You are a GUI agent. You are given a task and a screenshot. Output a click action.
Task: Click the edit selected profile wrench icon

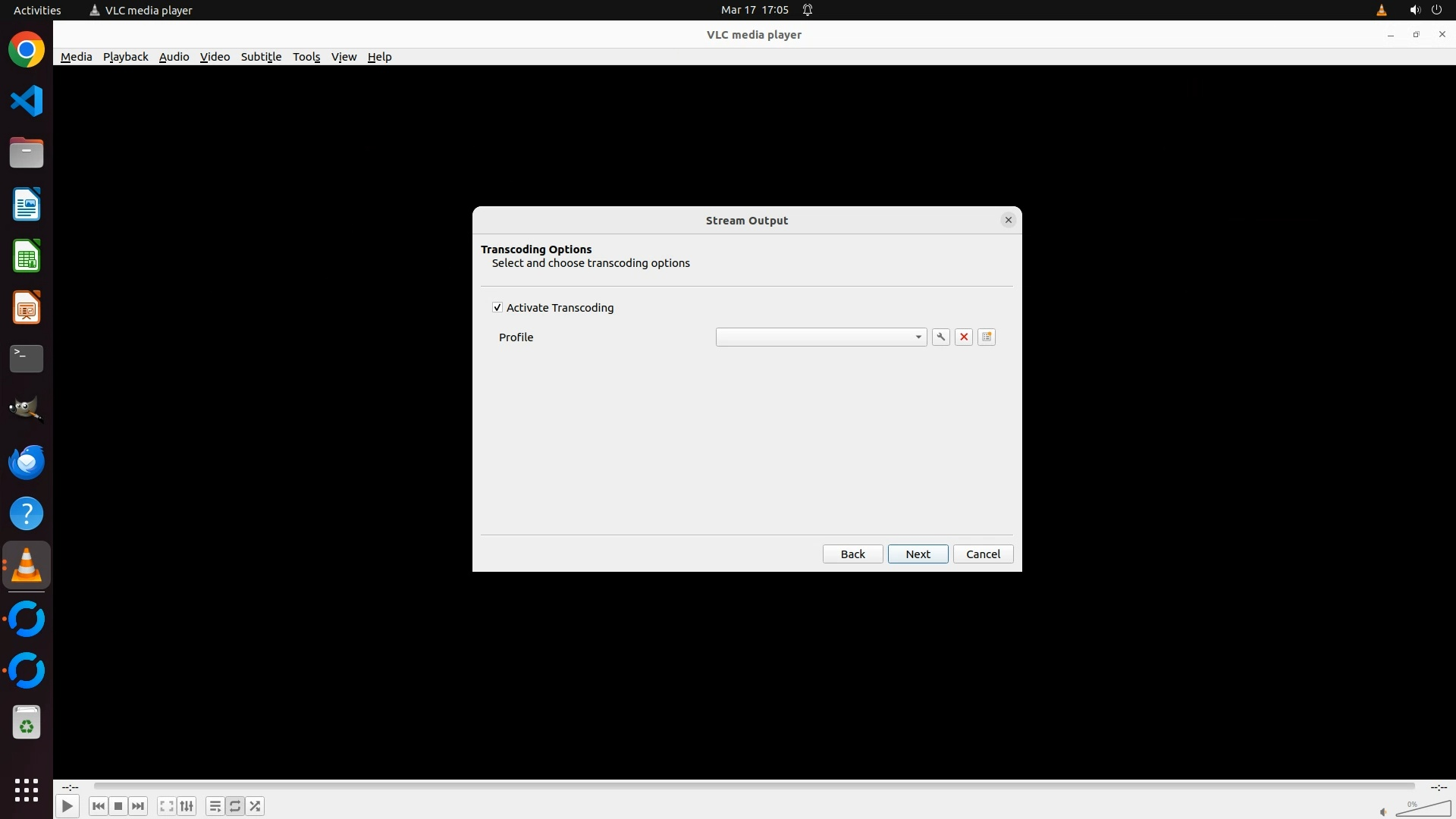[x=940, y=337]
